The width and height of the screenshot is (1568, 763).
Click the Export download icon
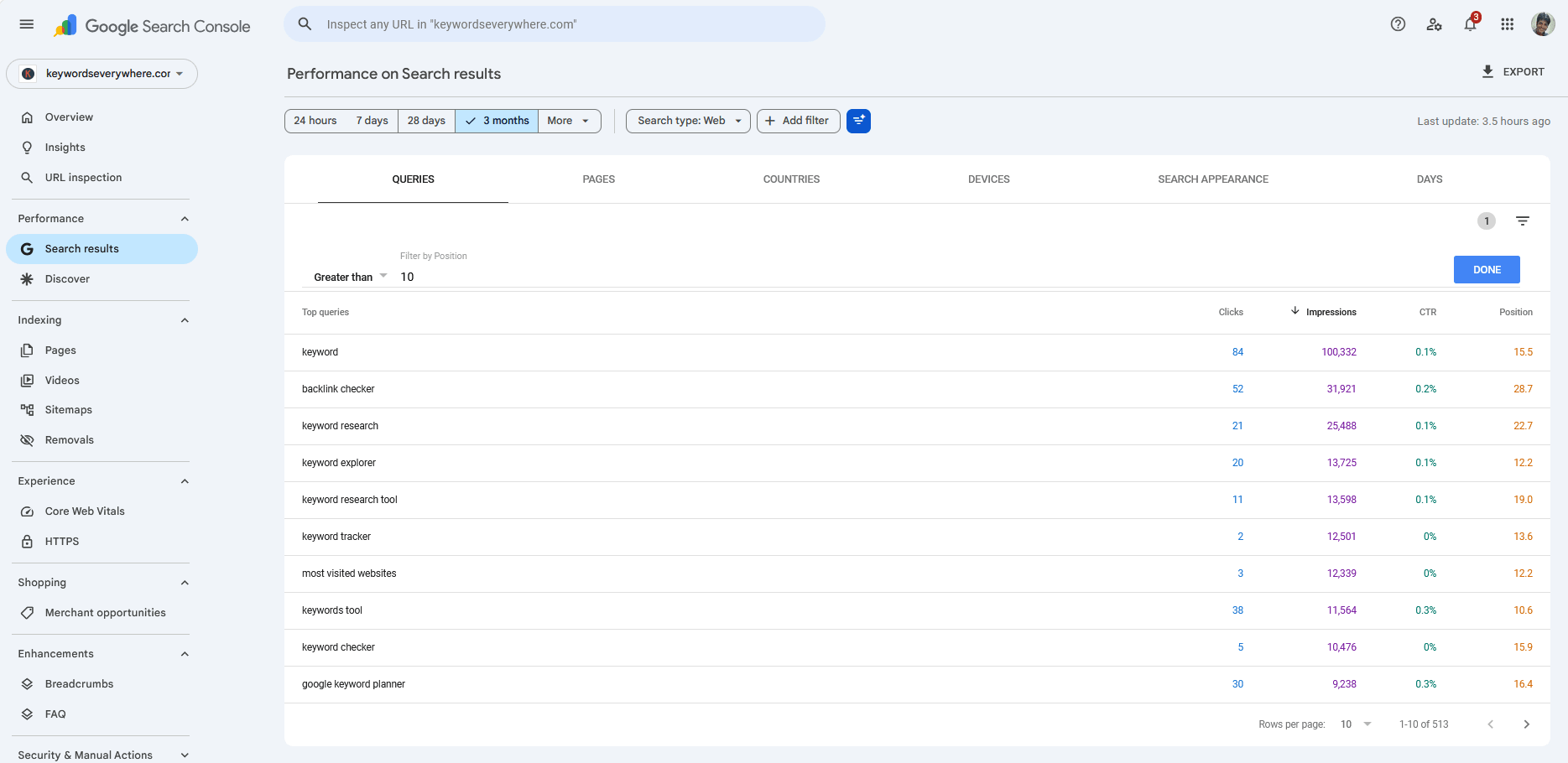click(x=1487, y=72)
